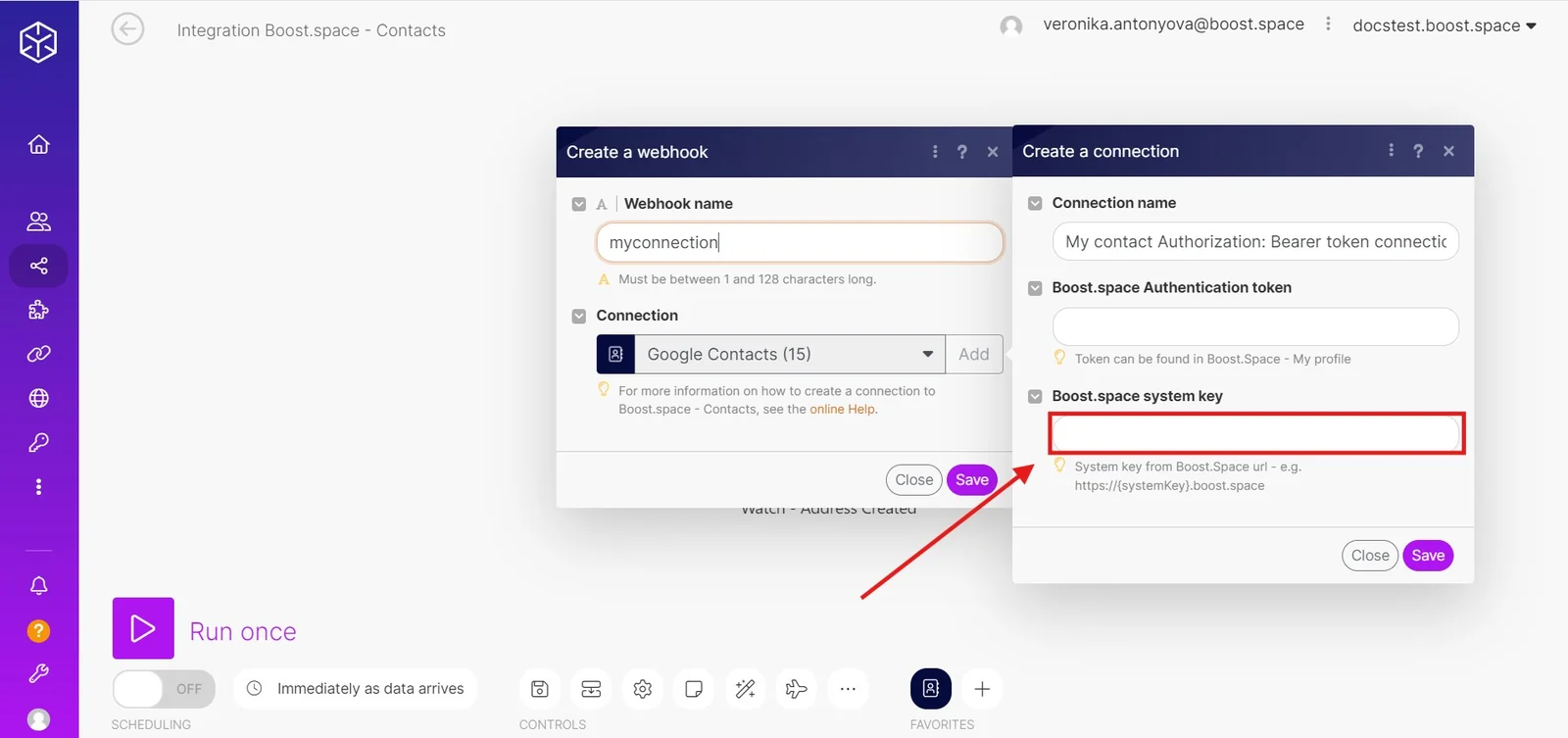Click the veronika.antonyova@boost.space account email
1568x738 pixels.
coord(1174,25)
